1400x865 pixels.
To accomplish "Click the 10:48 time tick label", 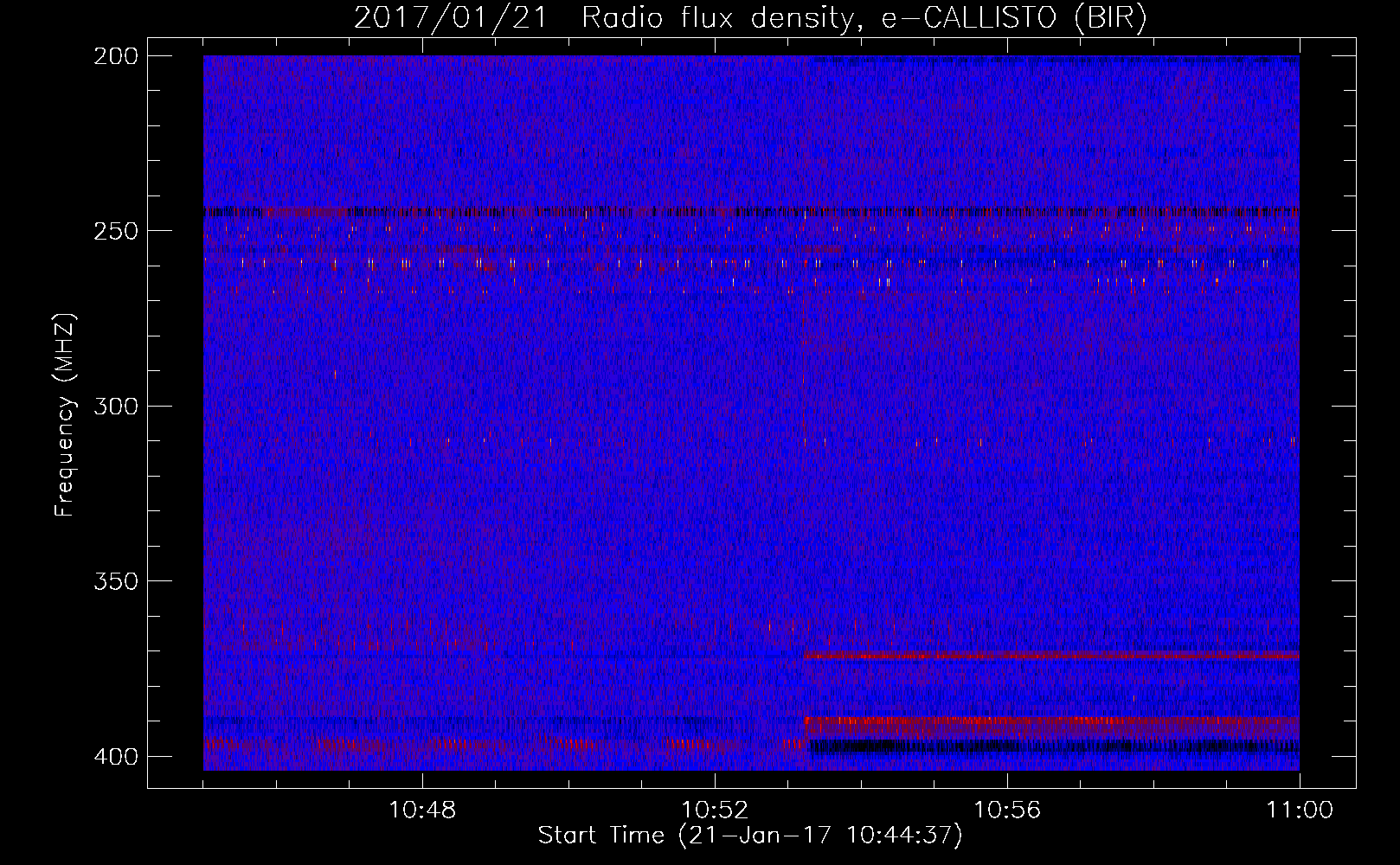I will 422,811.
